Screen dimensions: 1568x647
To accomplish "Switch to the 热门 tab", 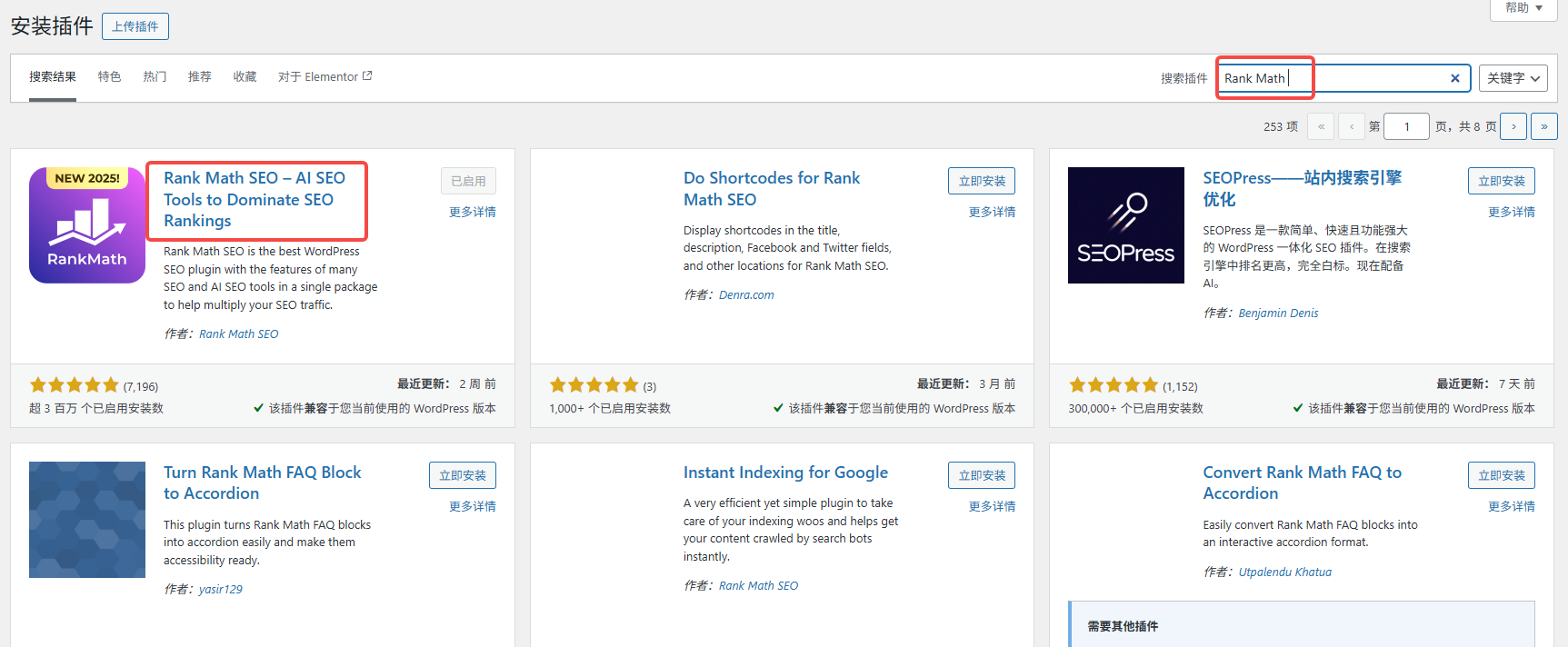I will click(x=155, y=76).
